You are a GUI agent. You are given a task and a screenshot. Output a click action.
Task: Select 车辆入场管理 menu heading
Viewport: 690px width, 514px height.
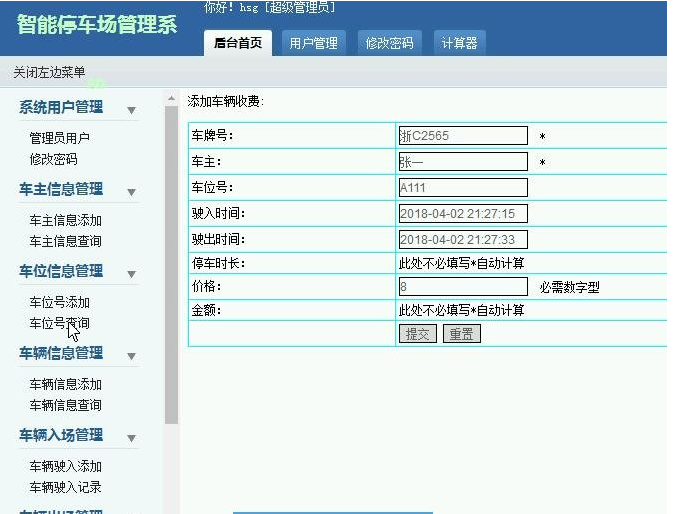pos(61,435)
